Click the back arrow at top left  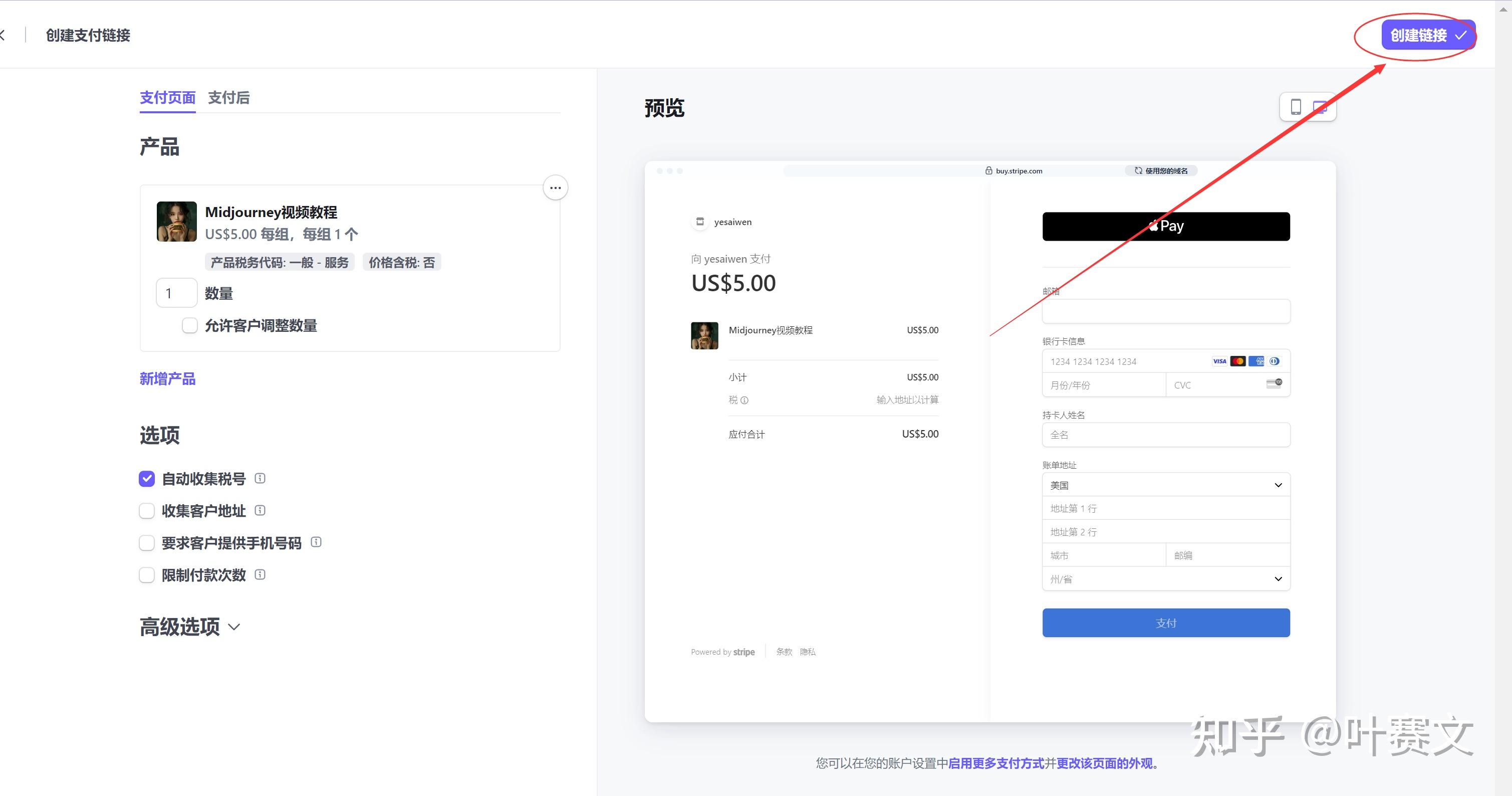3,35
